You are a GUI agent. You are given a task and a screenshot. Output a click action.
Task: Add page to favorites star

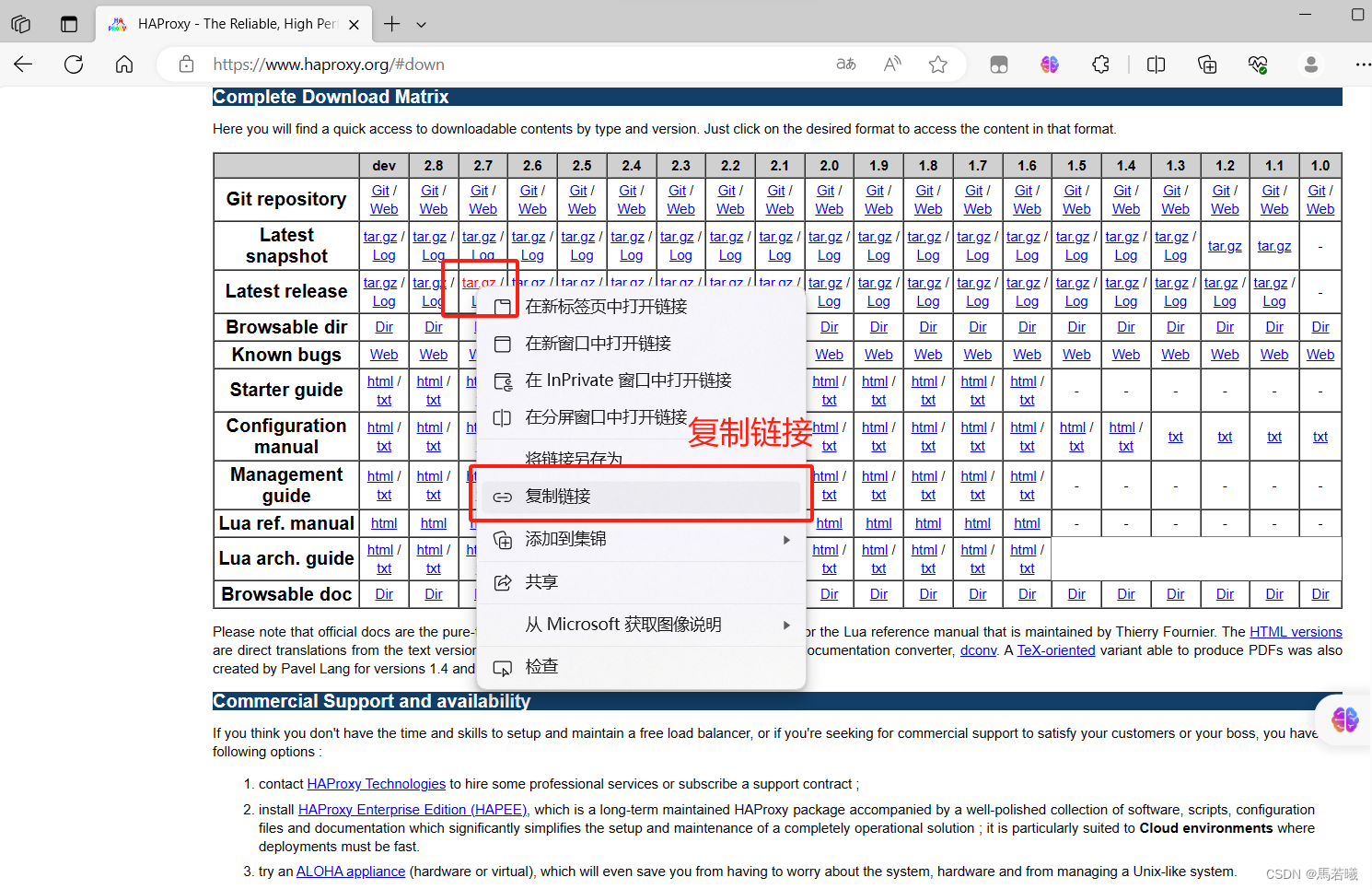[938, 64]
